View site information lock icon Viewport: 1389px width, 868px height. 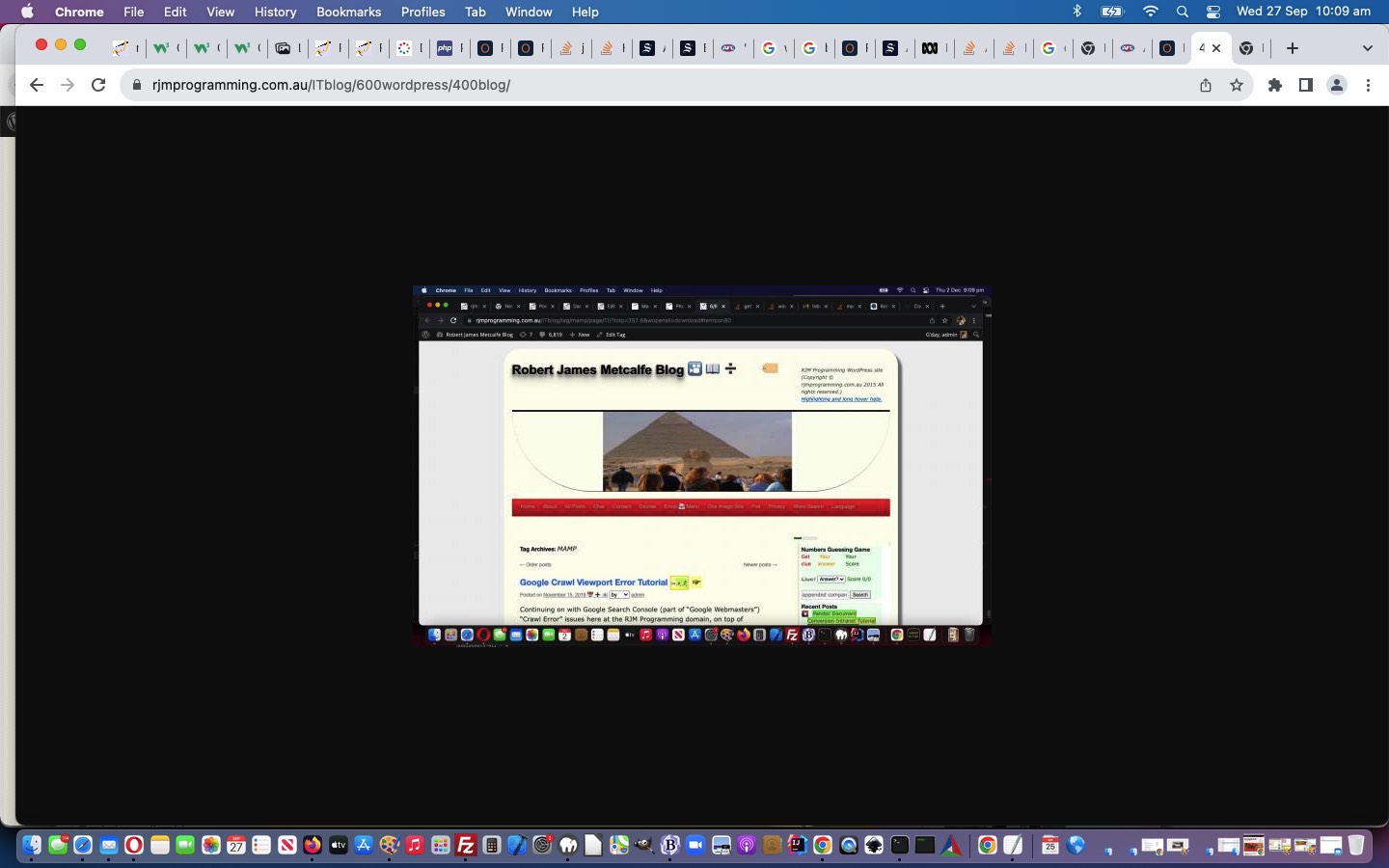coord(137,85)
